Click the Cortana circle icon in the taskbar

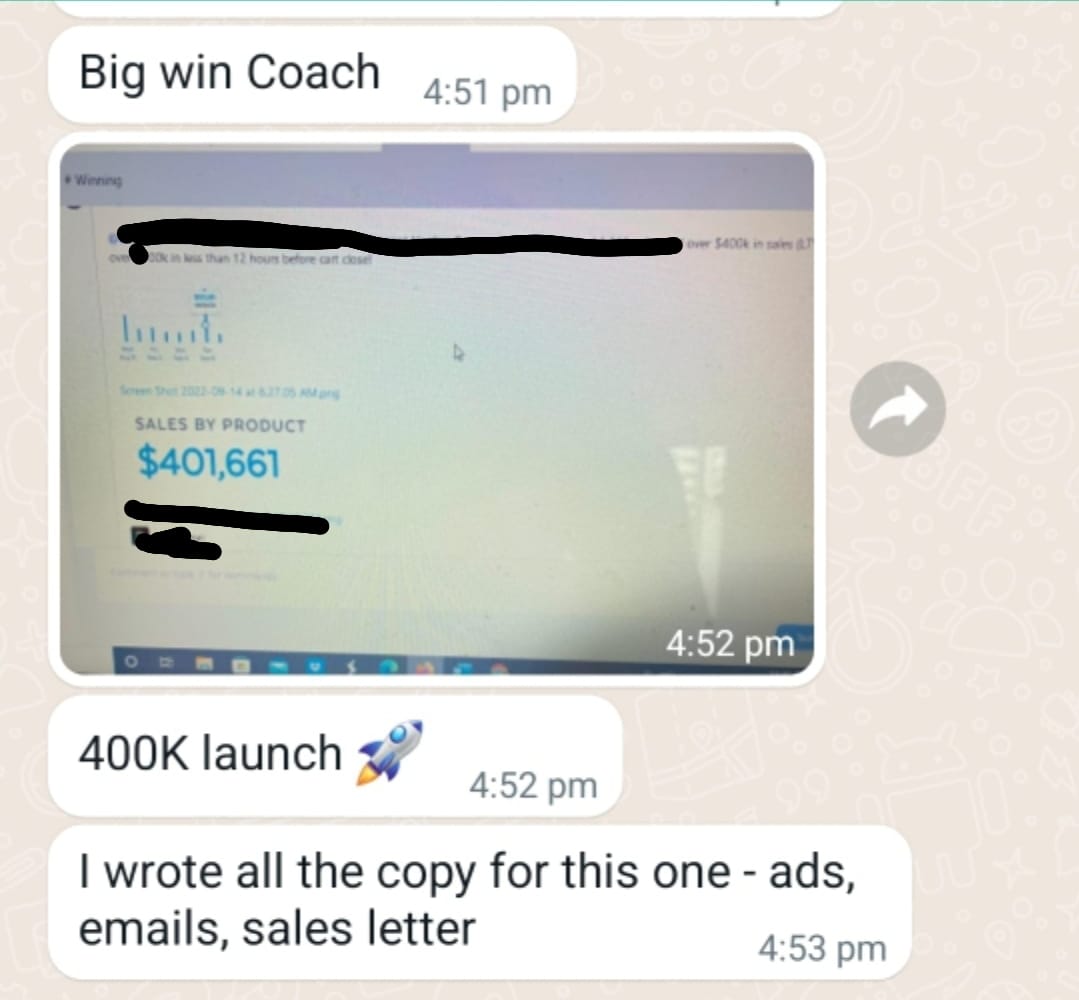pos(131,662)
